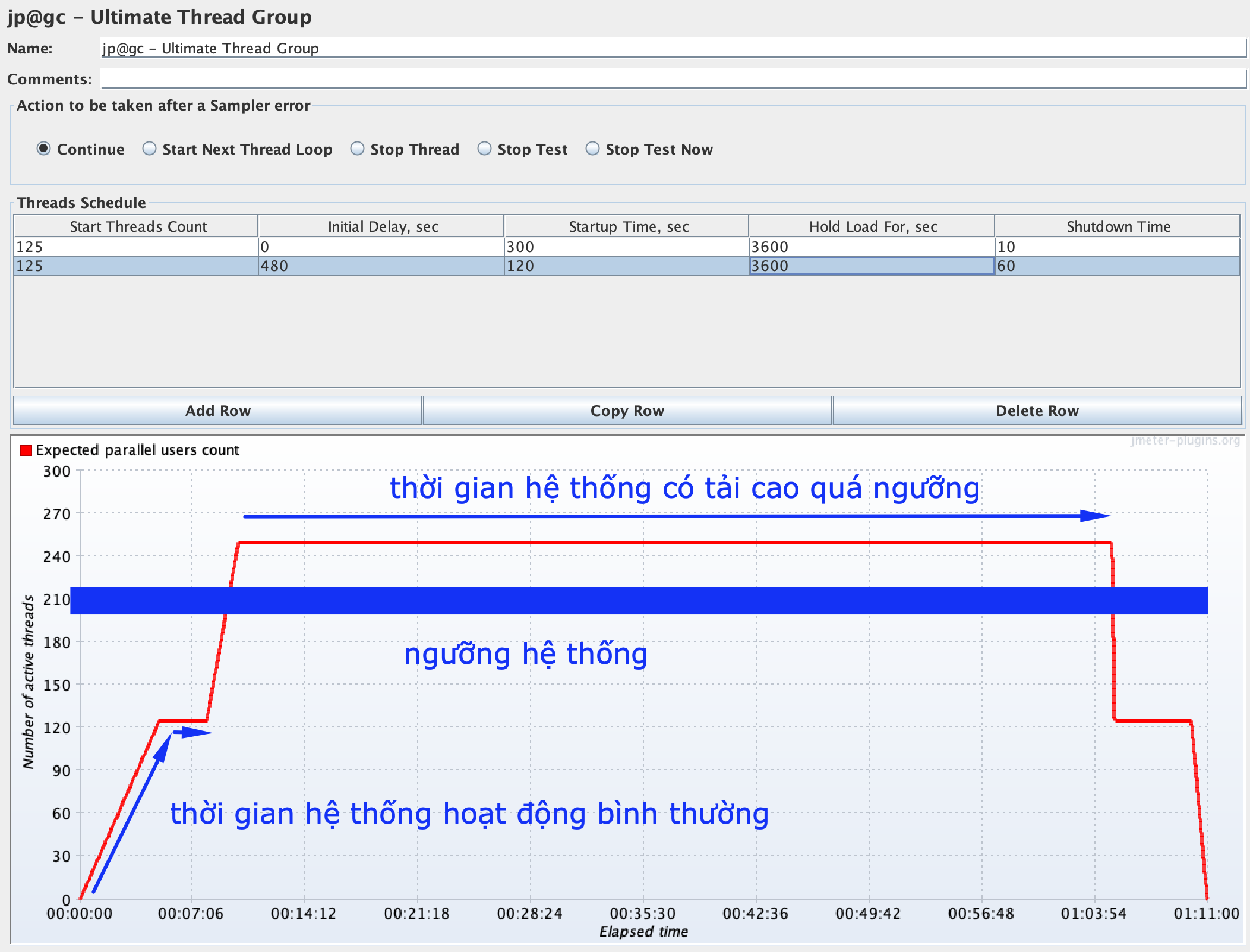
Task: Click second row's Shutdown Time cell 60
Action: click(x=1117, y=266)
